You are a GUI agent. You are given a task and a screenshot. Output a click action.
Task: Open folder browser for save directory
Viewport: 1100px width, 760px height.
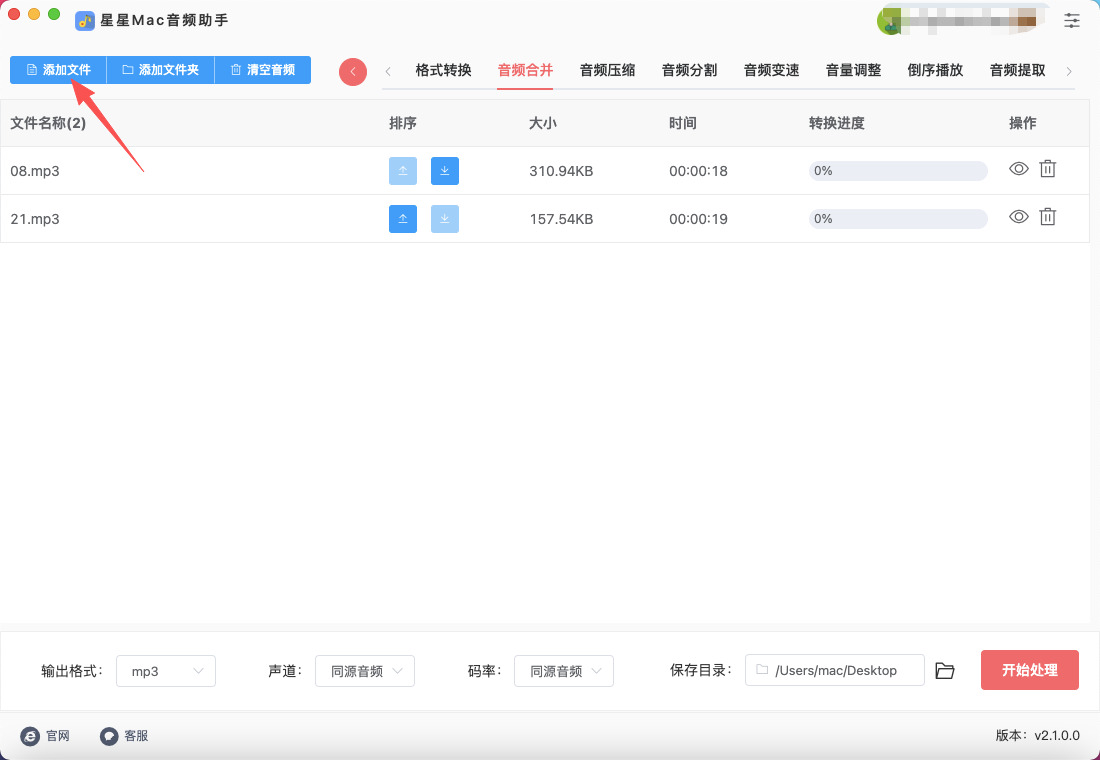[x=945, y=671]
